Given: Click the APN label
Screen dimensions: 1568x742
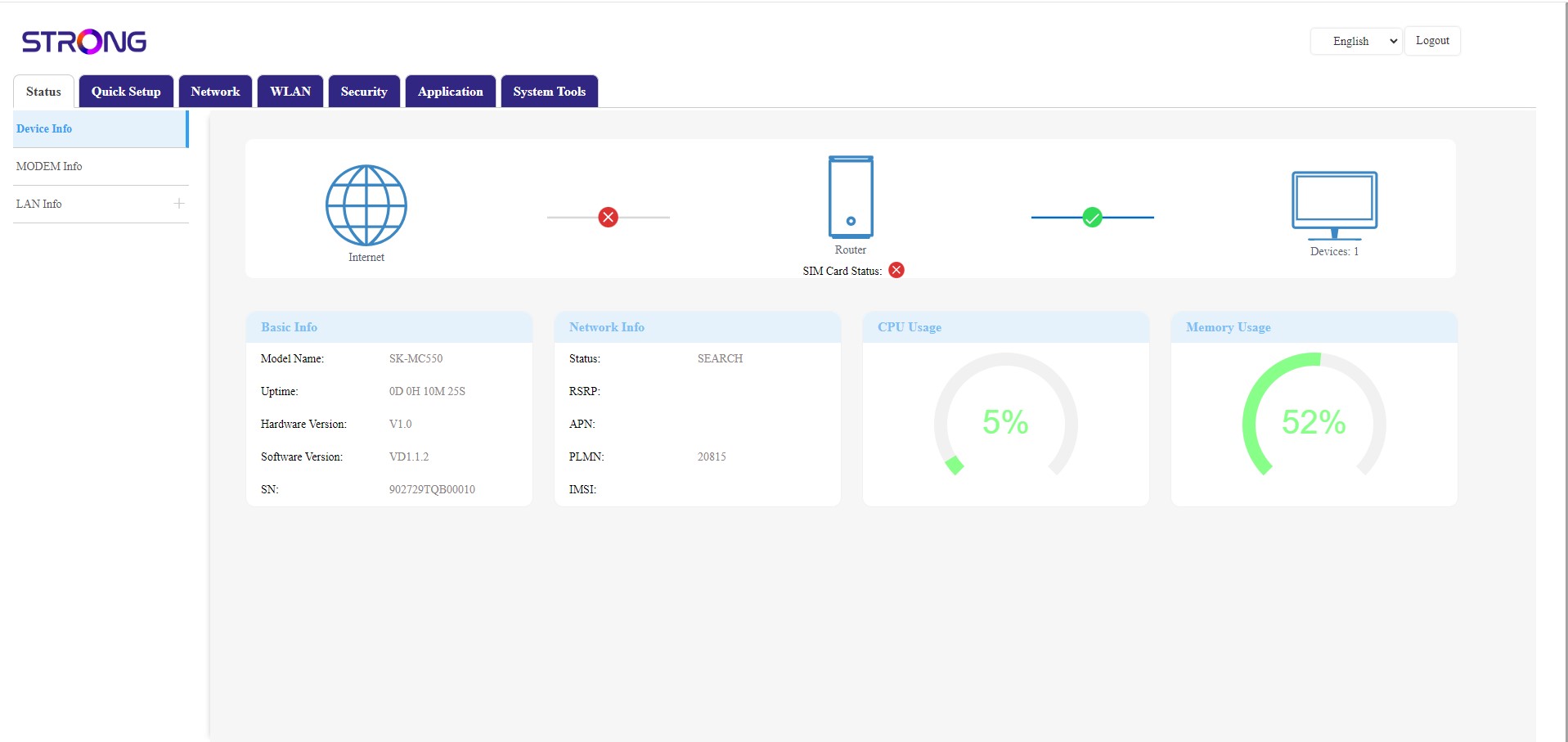Looking at the screenshot, I should (x=582, y=424).
